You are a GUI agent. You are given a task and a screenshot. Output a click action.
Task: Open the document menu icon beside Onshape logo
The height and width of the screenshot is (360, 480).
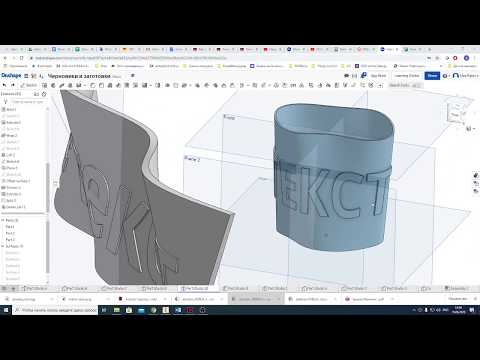click(26, 76)
